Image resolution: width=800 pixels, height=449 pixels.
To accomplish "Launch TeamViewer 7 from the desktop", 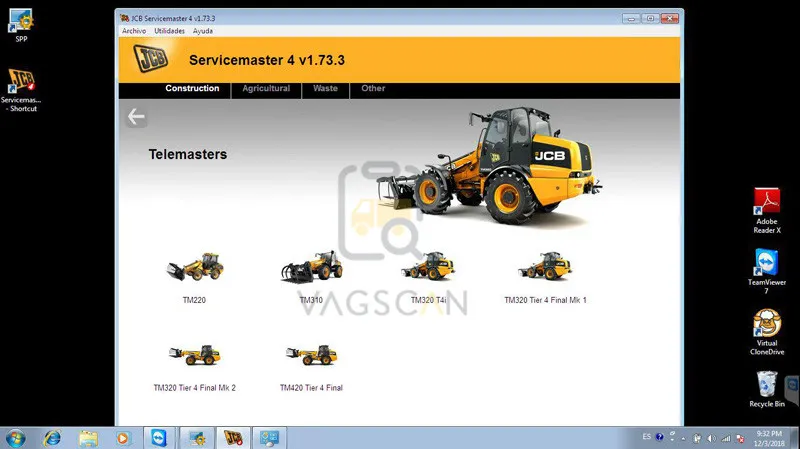I will click(767, 271).
